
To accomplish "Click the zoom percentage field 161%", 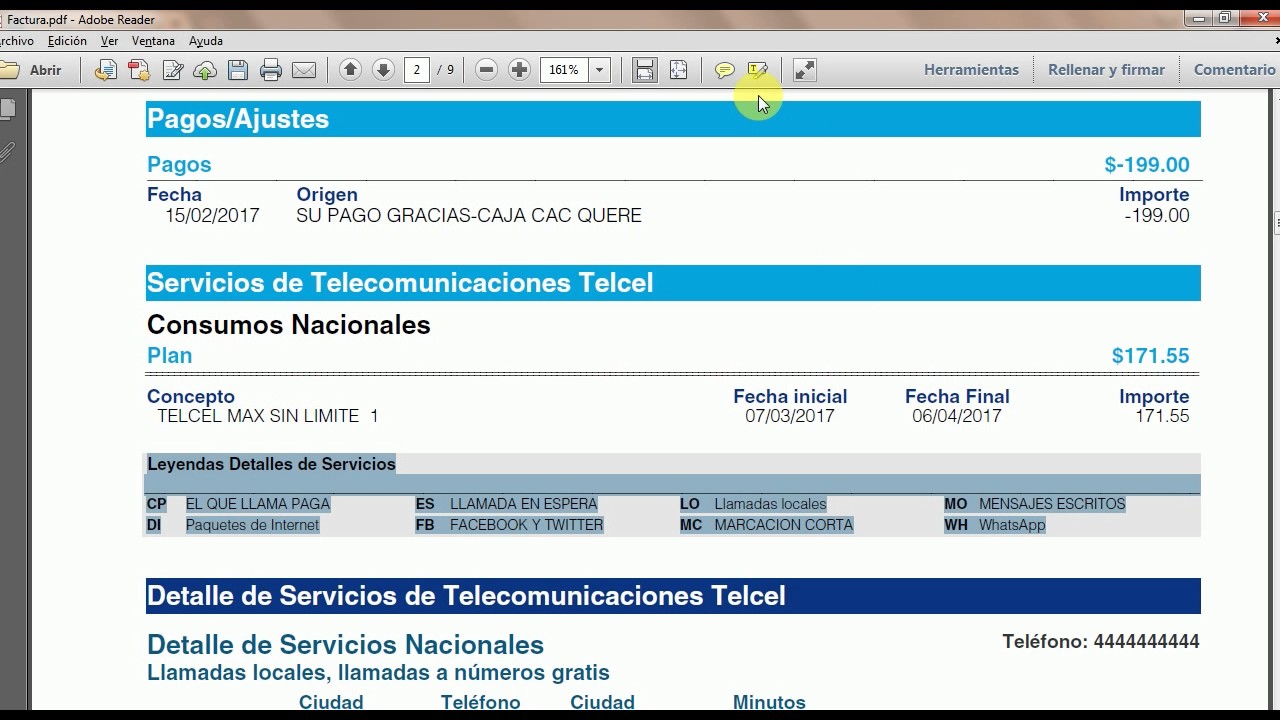I will 565,70.
